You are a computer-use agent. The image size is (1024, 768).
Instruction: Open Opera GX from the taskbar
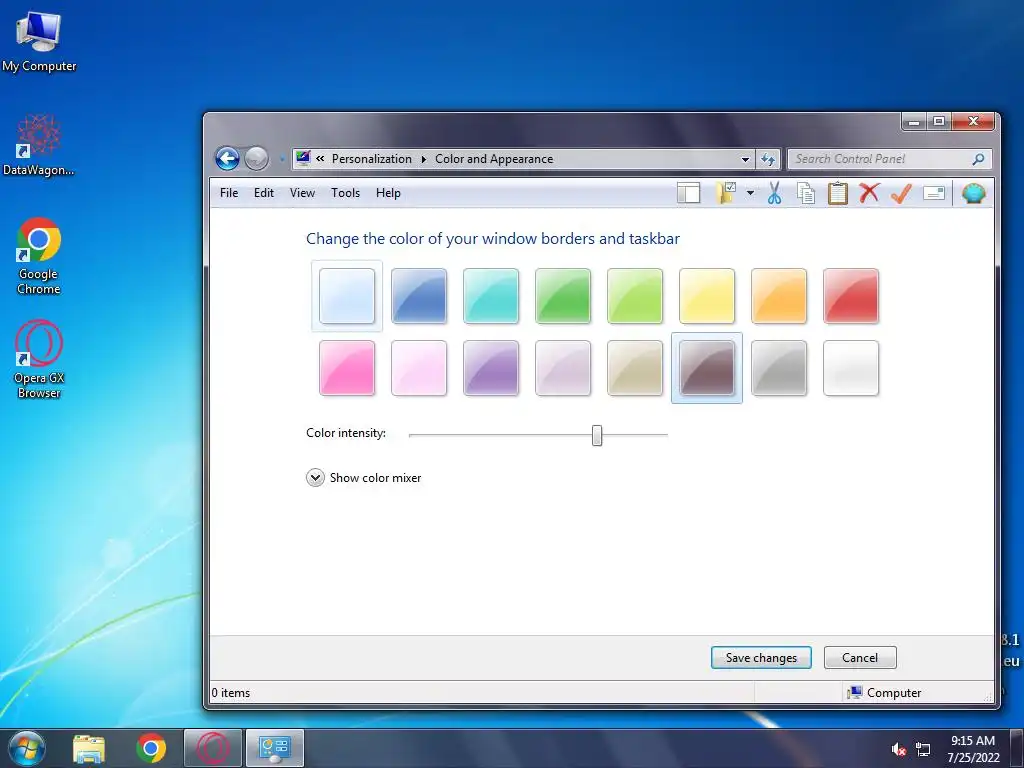[213, 748]
